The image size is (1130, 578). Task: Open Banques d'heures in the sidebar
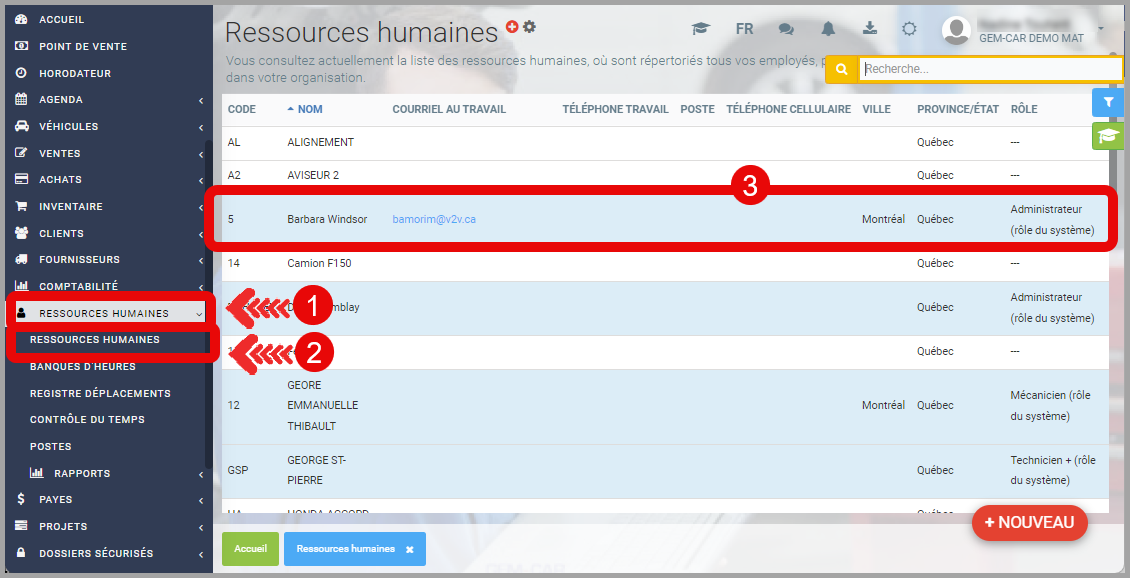click(x=83, y=367)
